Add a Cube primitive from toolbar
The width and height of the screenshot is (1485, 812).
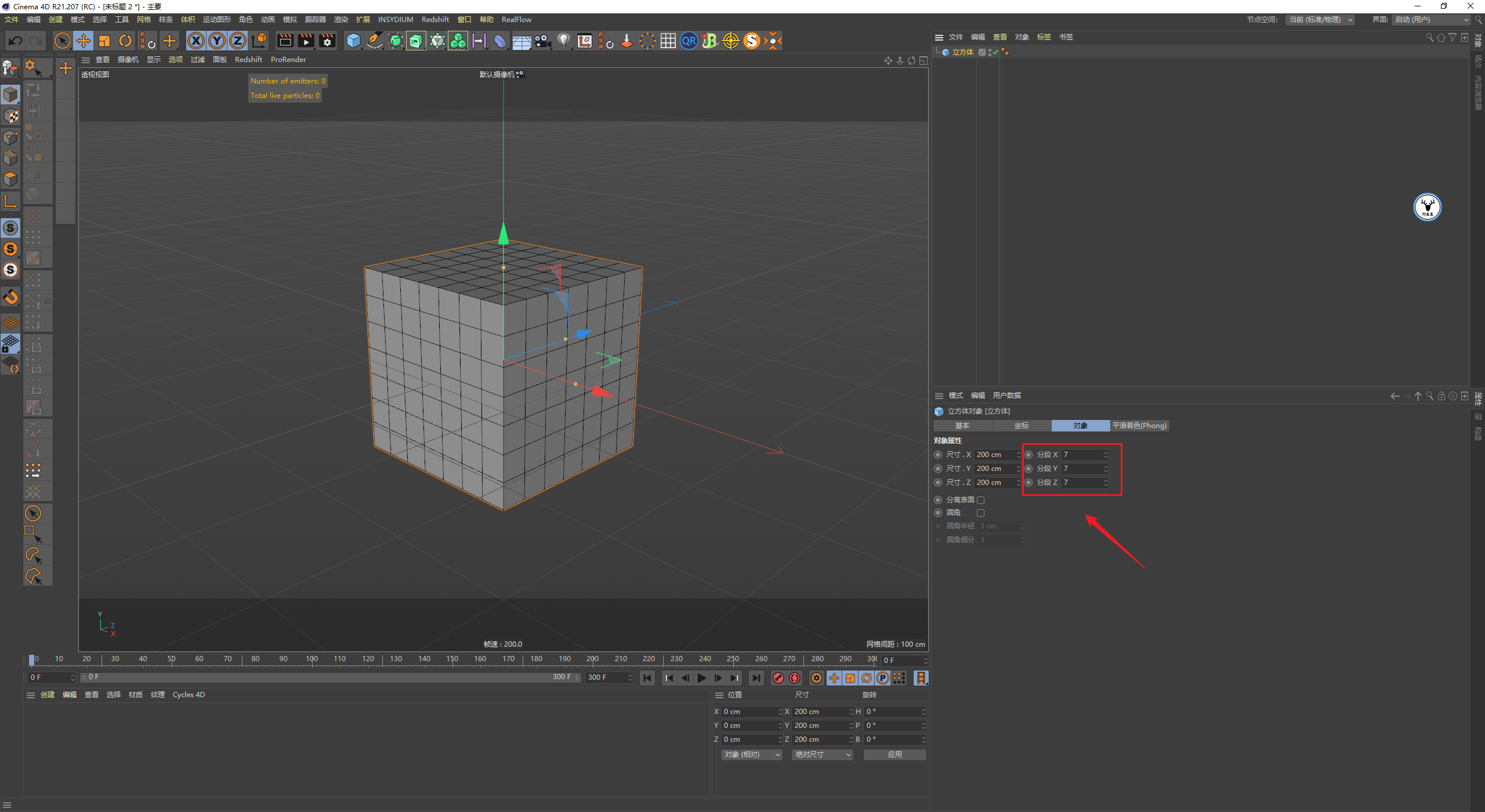coord(353,41)
